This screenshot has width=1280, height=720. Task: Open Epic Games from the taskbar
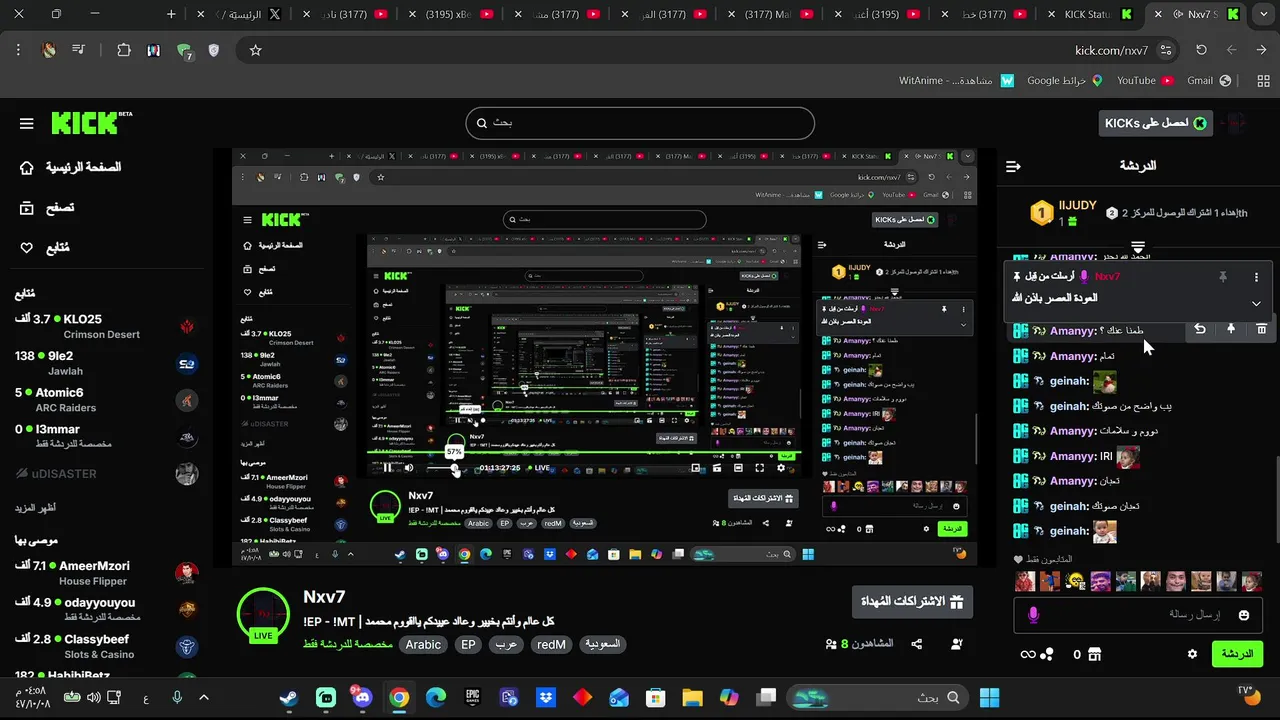coord(472,697)
